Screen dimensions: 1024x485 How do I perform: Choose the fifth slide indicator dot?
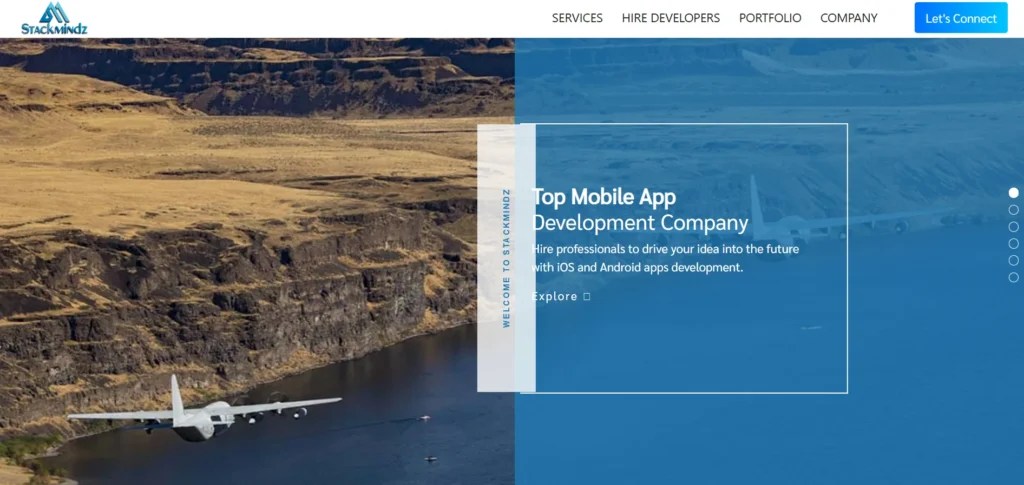click(x=1013, y=260)
